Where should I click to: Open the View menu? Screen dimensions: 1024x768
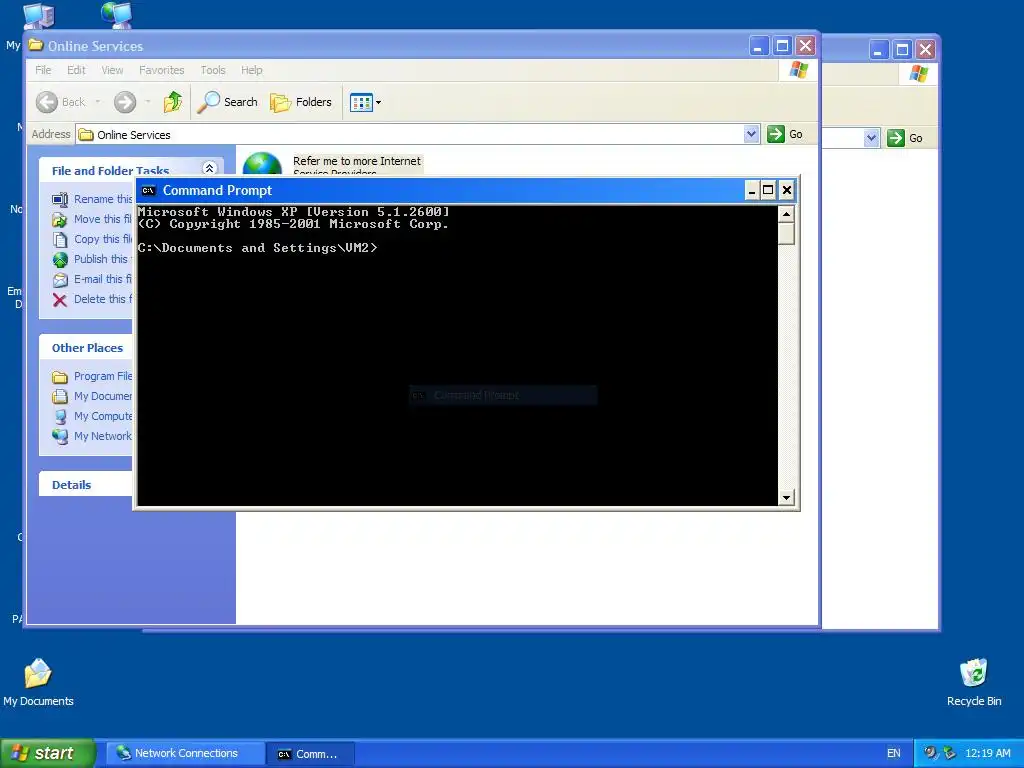(112, 70)
